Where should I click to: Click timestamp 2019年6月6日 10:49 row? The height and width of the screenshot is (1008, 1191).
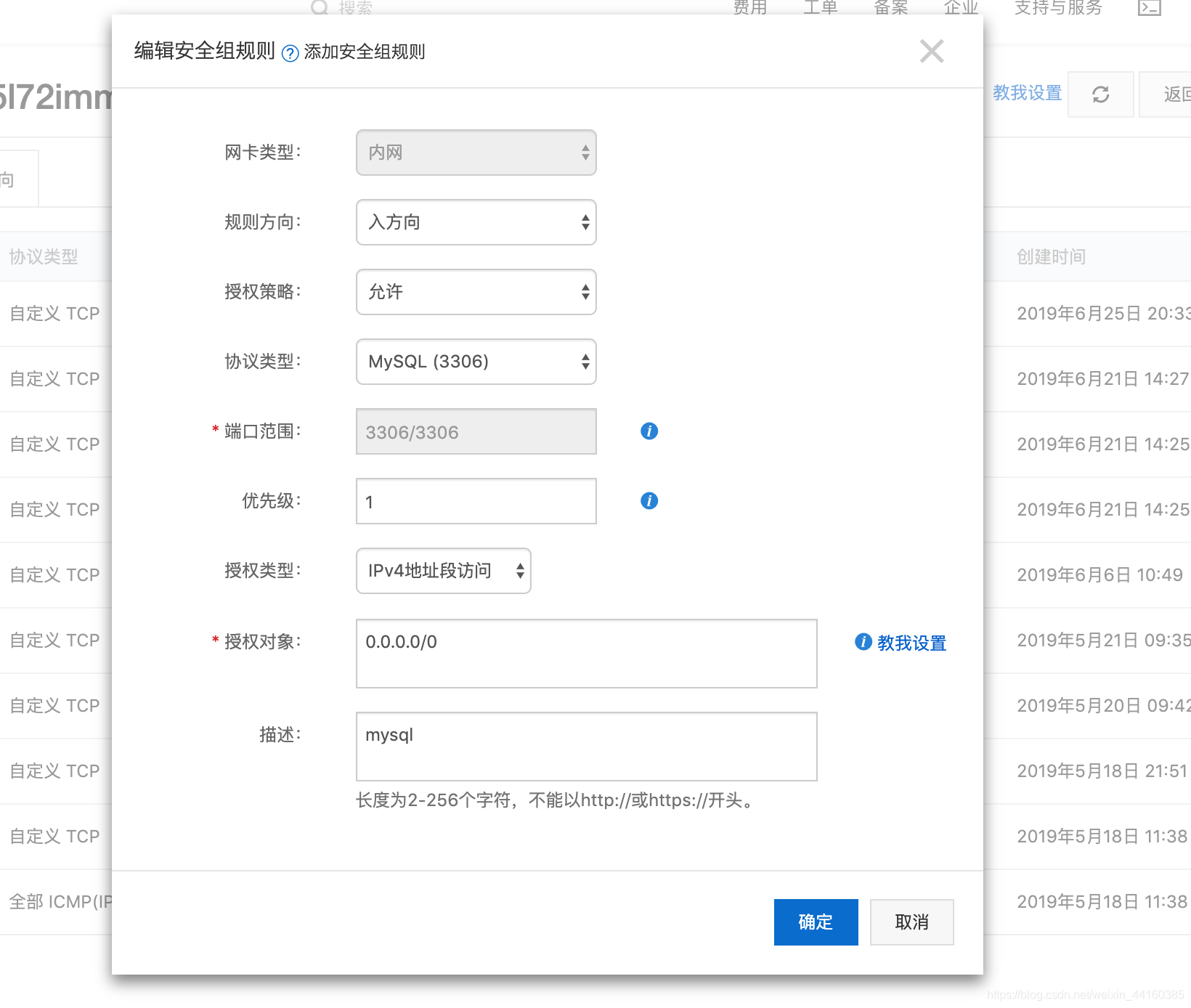pyautogui.click(x=1099, y=575)
